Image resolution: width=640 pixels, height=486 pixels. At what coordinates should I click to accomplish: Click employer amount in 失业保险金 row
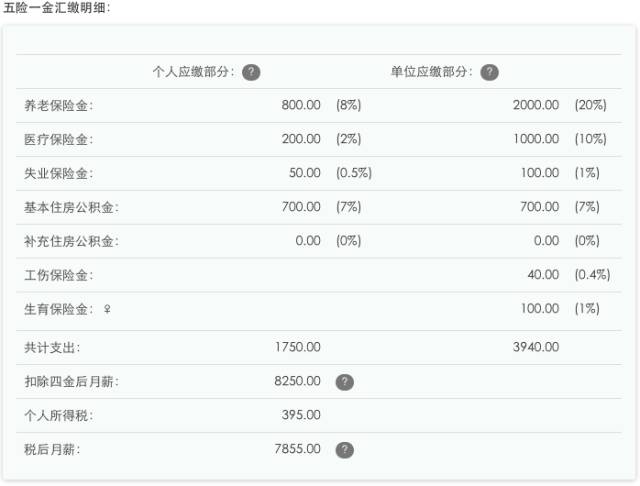point(540,173)
